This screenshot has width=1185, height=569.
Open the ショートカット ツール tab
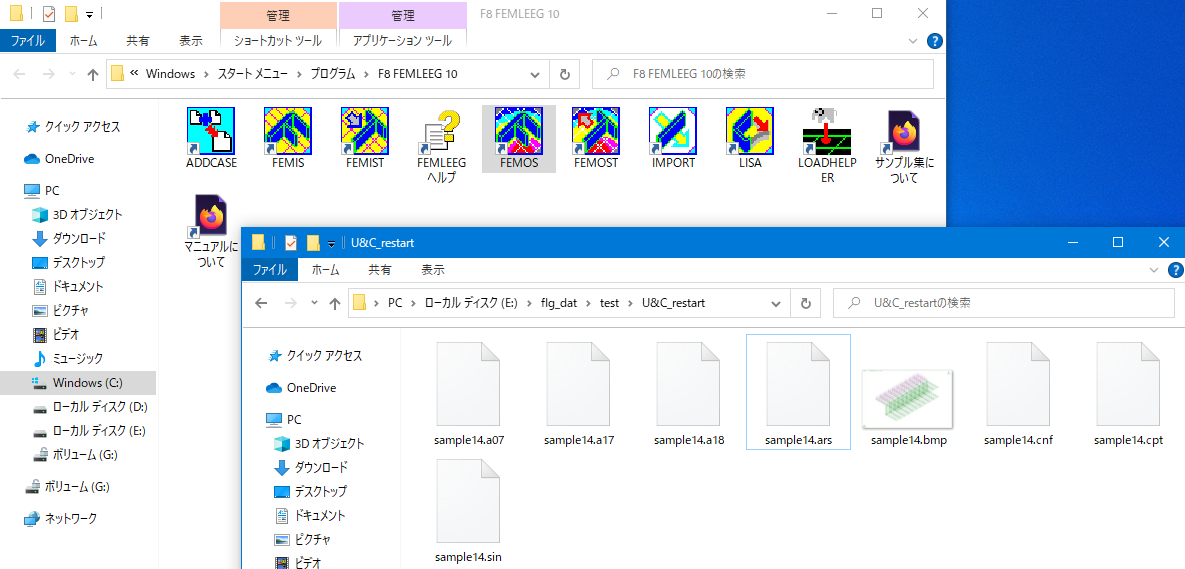pyautogui.click(x=278, y=41)
